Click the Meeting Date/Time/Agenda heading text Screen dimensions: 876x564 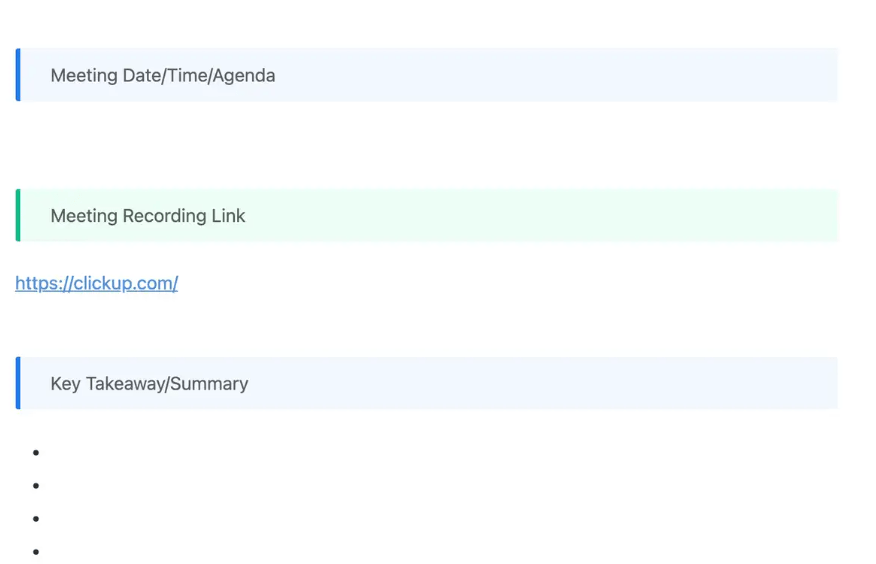[x=163, y=75]
